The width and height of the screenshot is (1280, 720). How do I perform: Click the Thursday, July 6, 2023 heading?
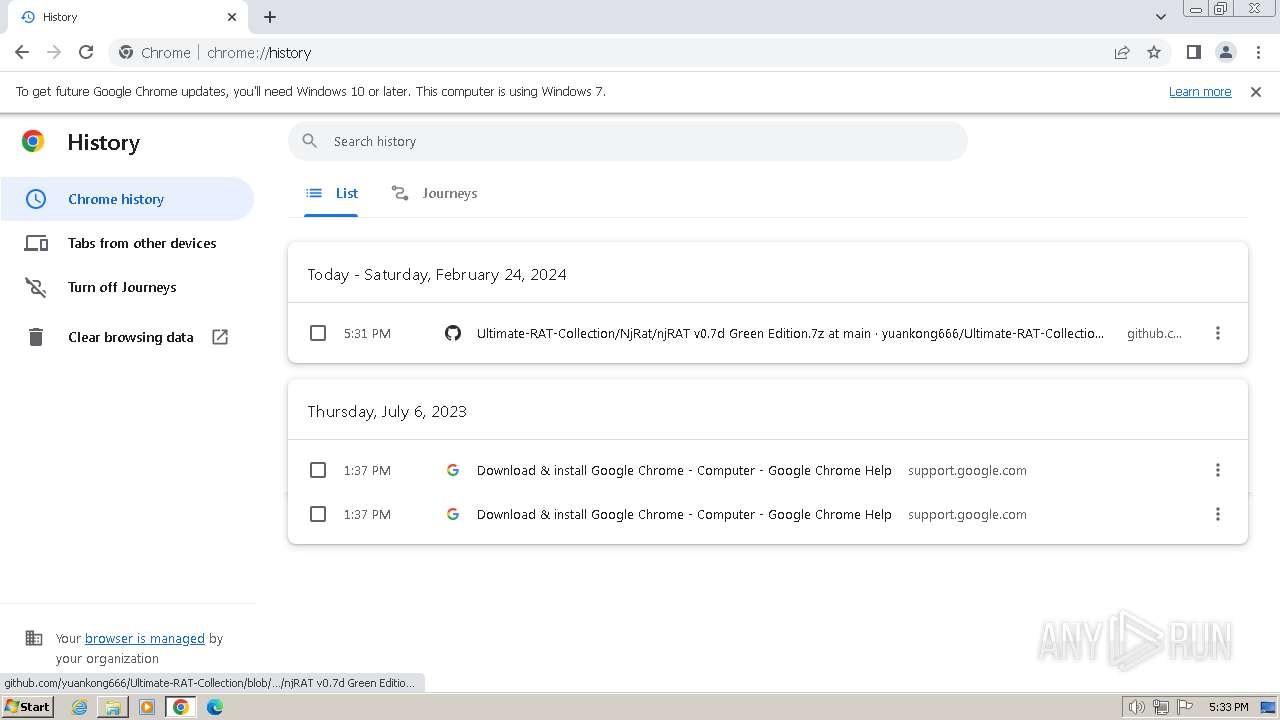tap(387, 411)
